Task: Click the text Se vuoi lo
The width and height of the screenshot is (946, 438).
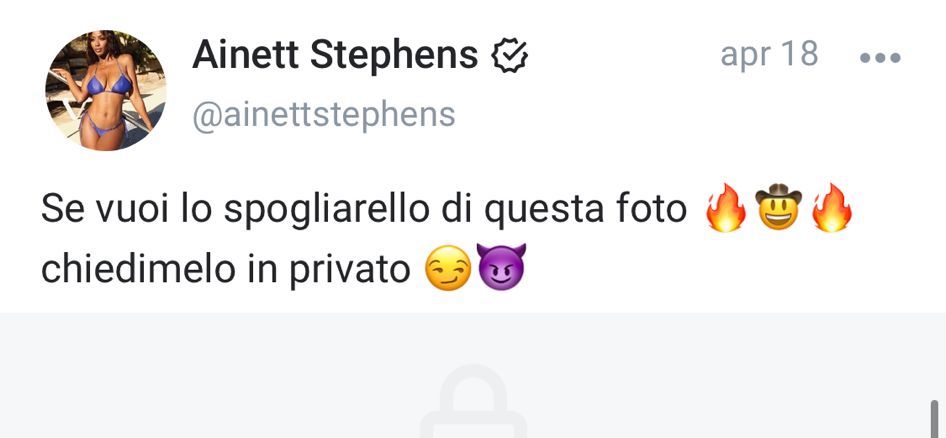Action: click(127, 209)
